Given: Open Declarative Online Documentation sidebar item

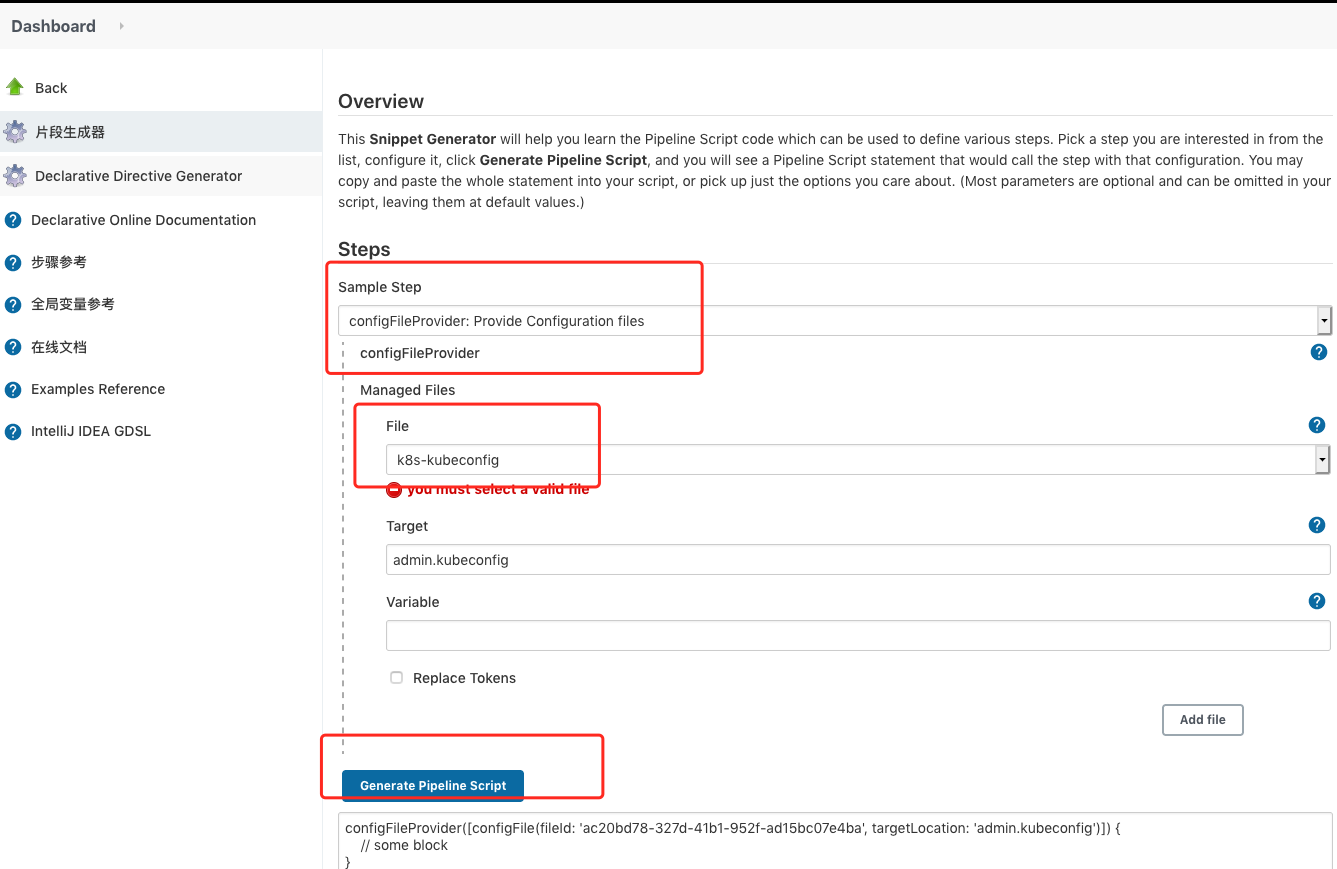Looking at the screenshot, I should pos(143,220).
